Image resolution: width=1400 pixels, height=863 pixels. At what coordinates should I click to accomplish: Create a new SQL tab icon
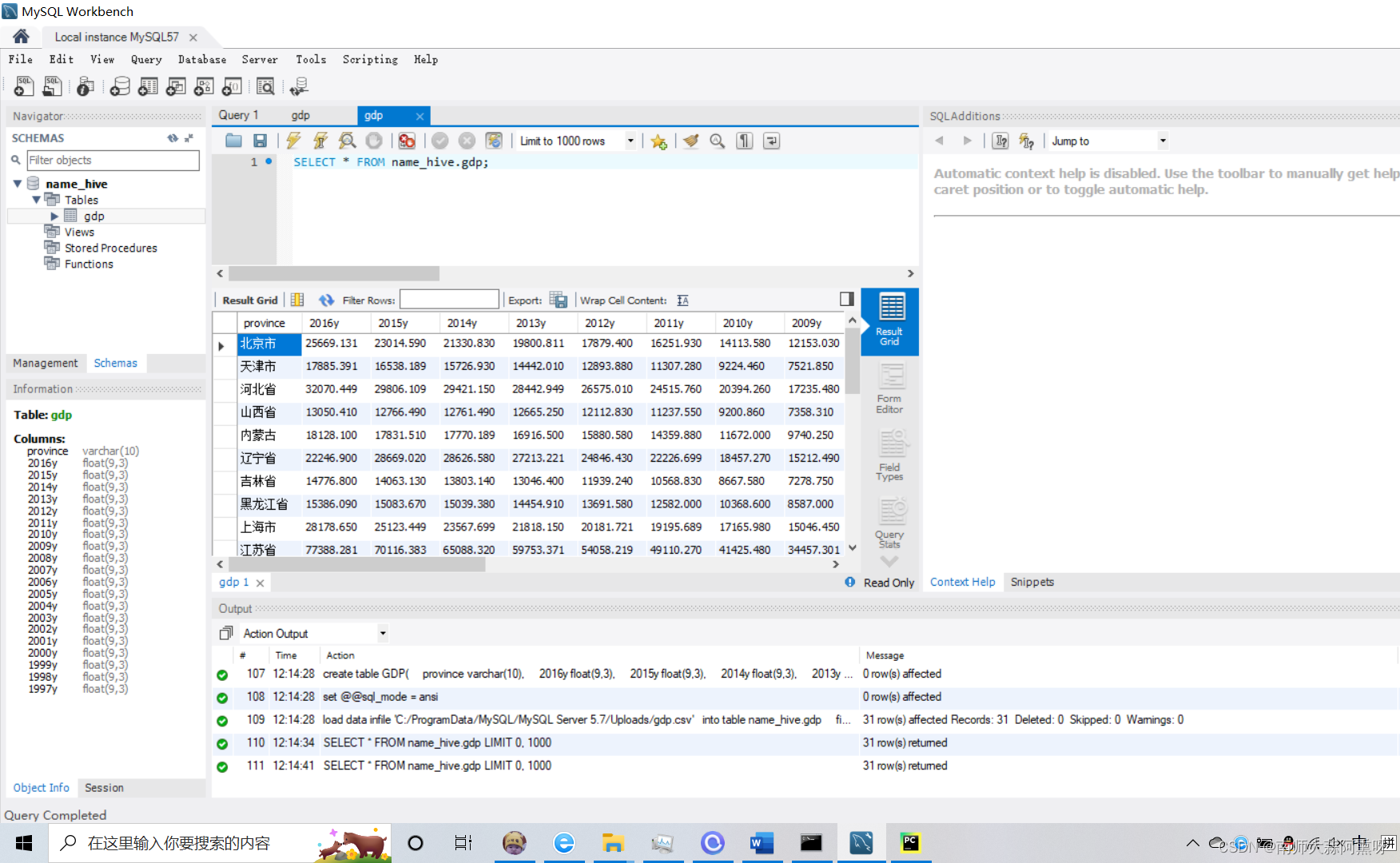click(x=24, y=86)
